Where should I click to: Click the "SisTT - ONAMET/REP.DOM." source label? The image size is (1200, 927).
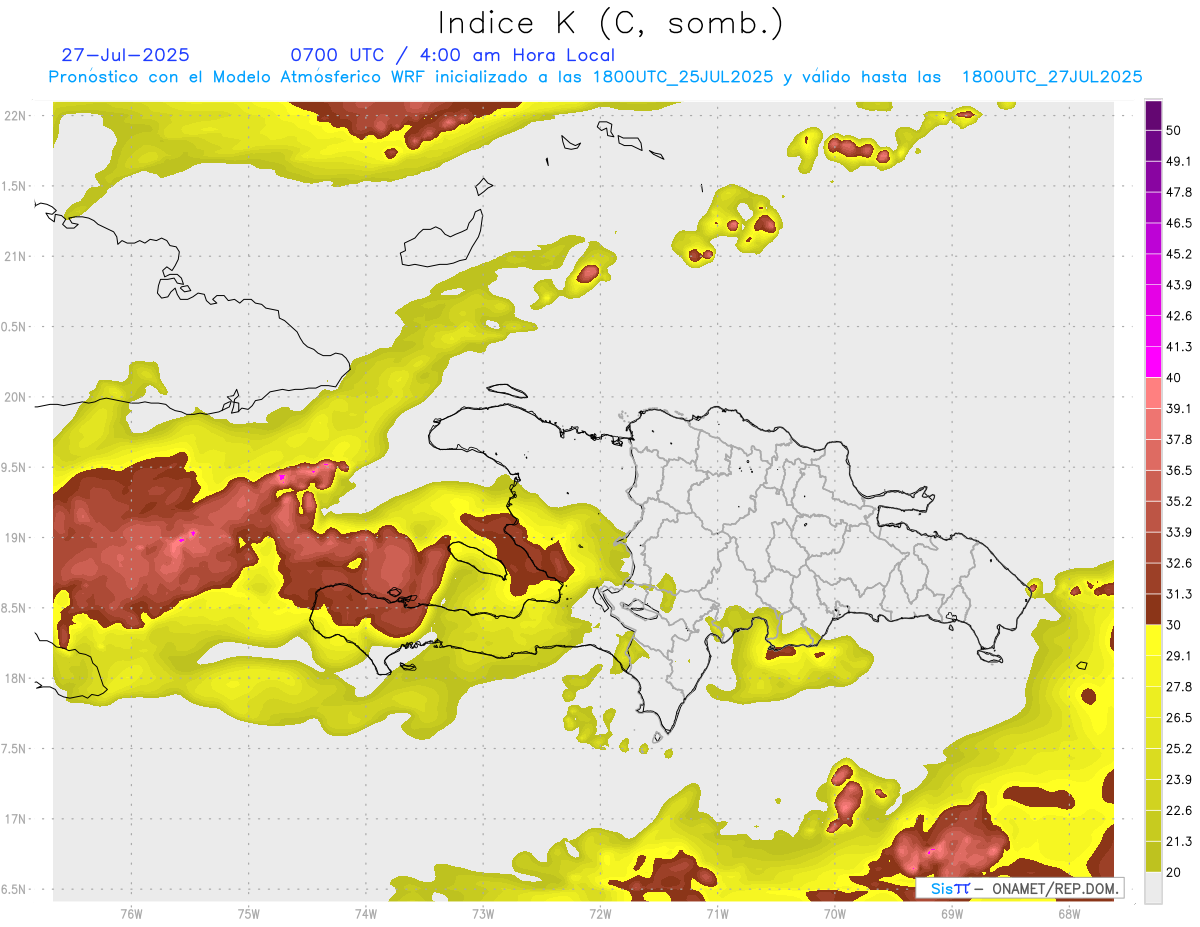[x=1019, y=888]
